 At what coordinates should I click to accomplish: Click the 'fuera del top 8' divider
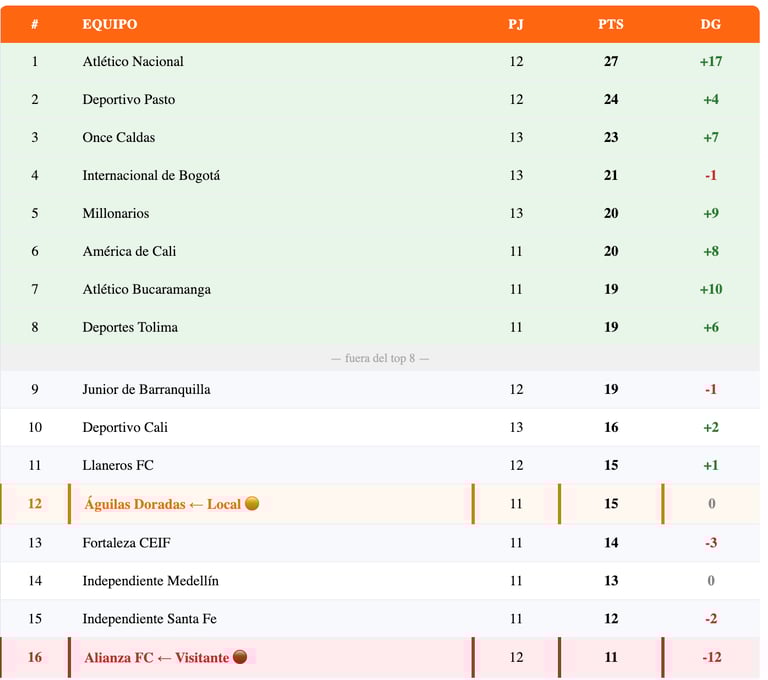380,358
